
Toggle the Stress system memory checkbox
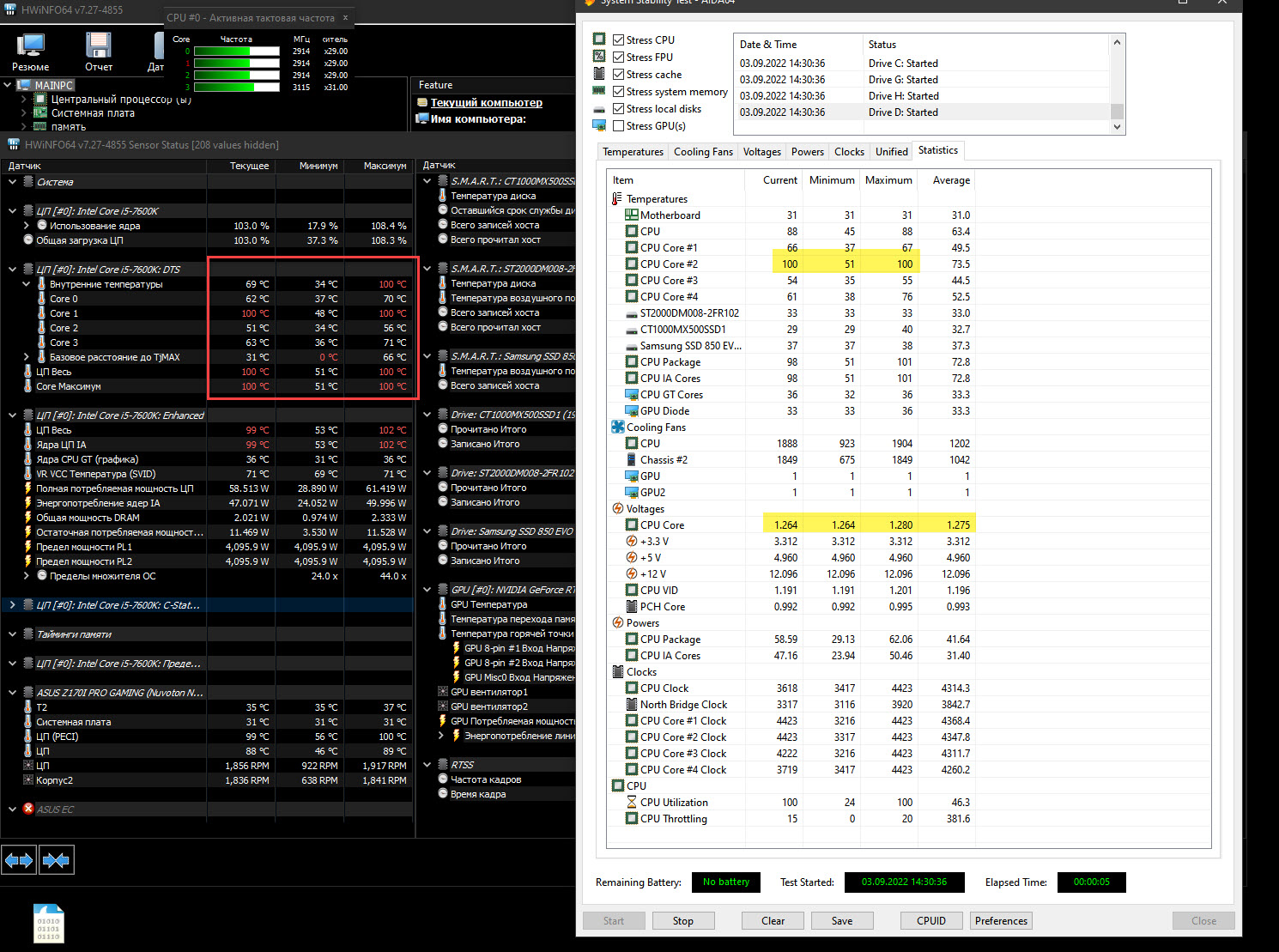(x=618, y=92)
